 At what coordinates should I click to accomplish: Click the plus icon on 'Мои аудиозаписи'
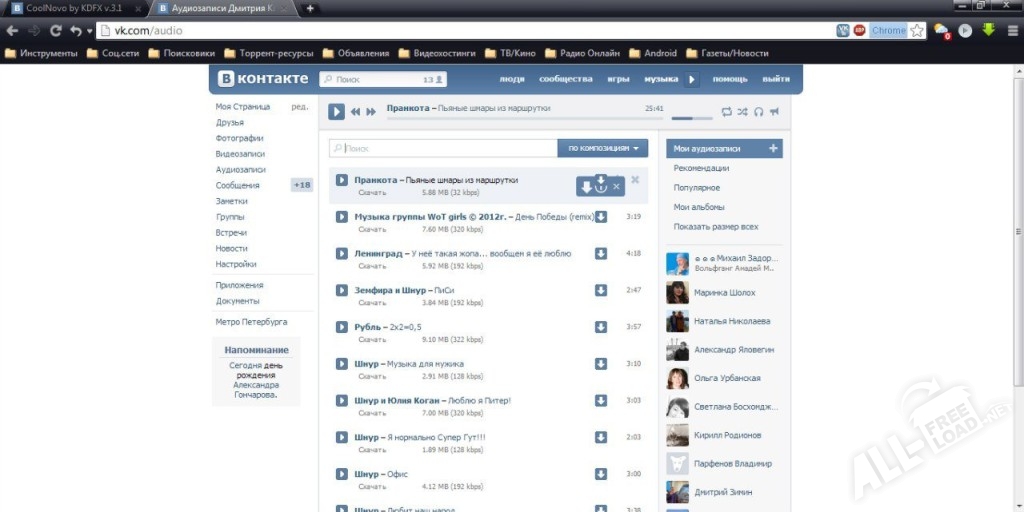[773, 148]
